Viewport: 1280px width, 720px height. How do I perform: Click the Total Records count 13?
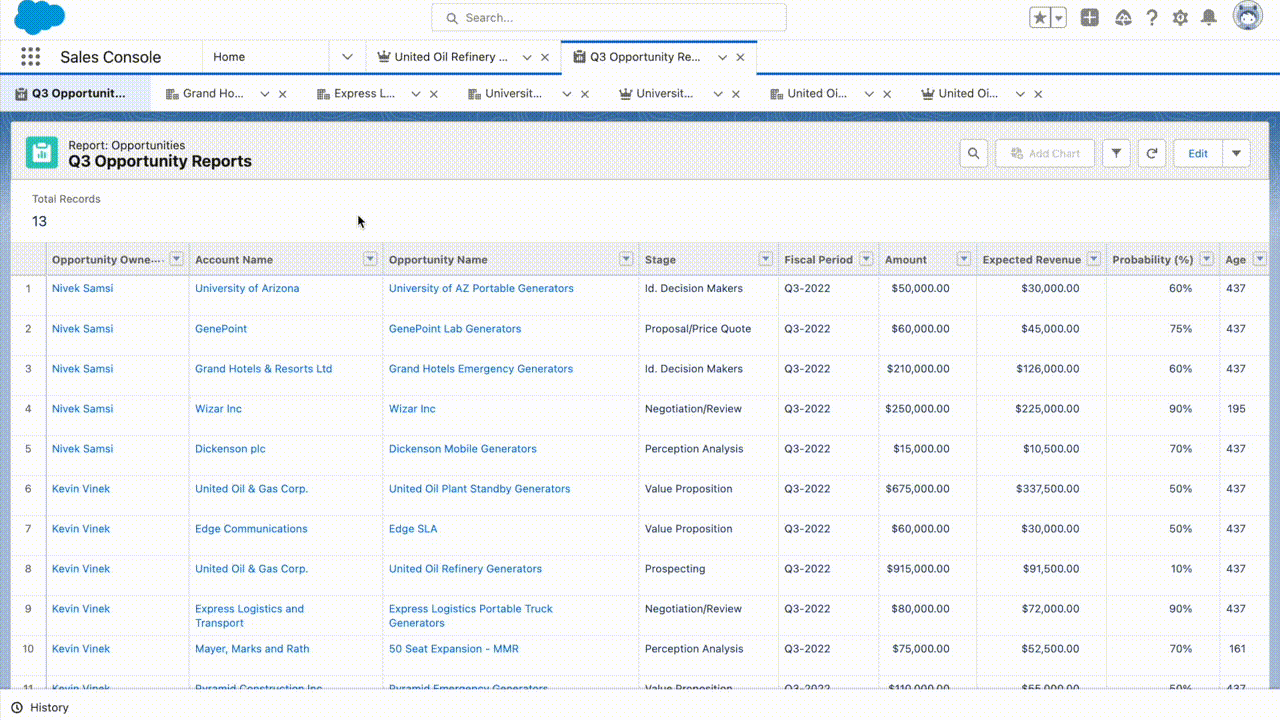(x=39, y=221)
